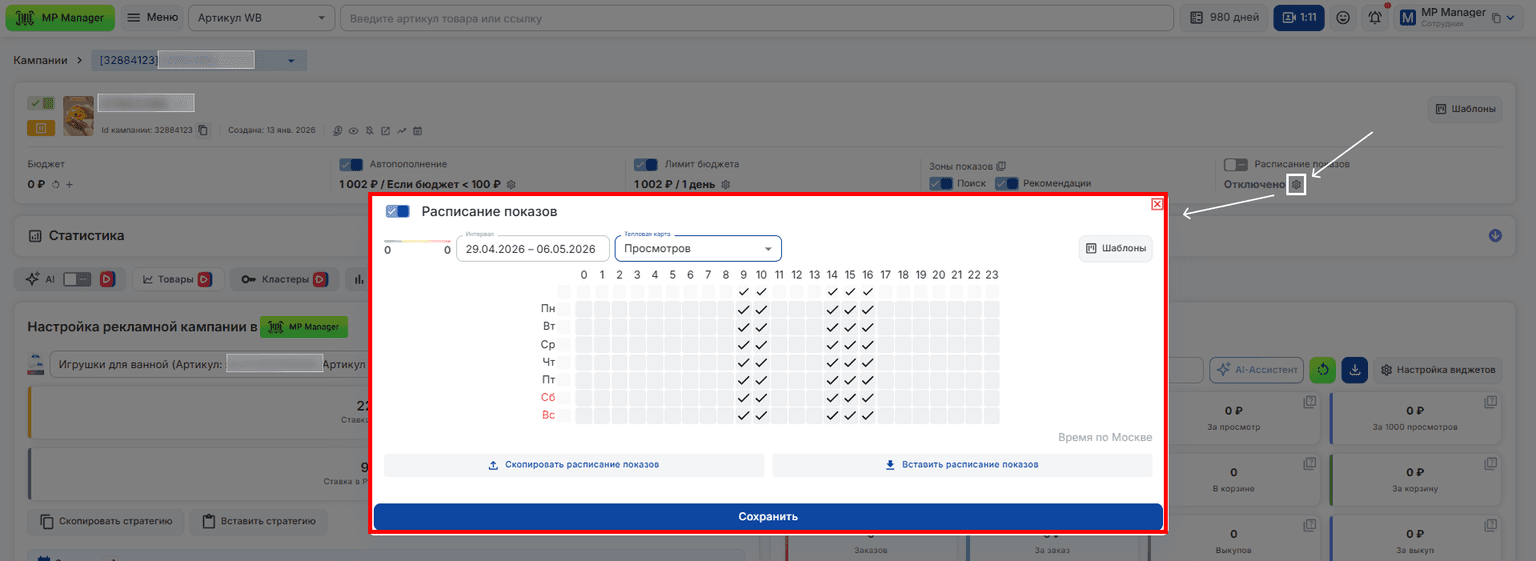
Task: Click the Сохранить button
Action: point(768,517)
